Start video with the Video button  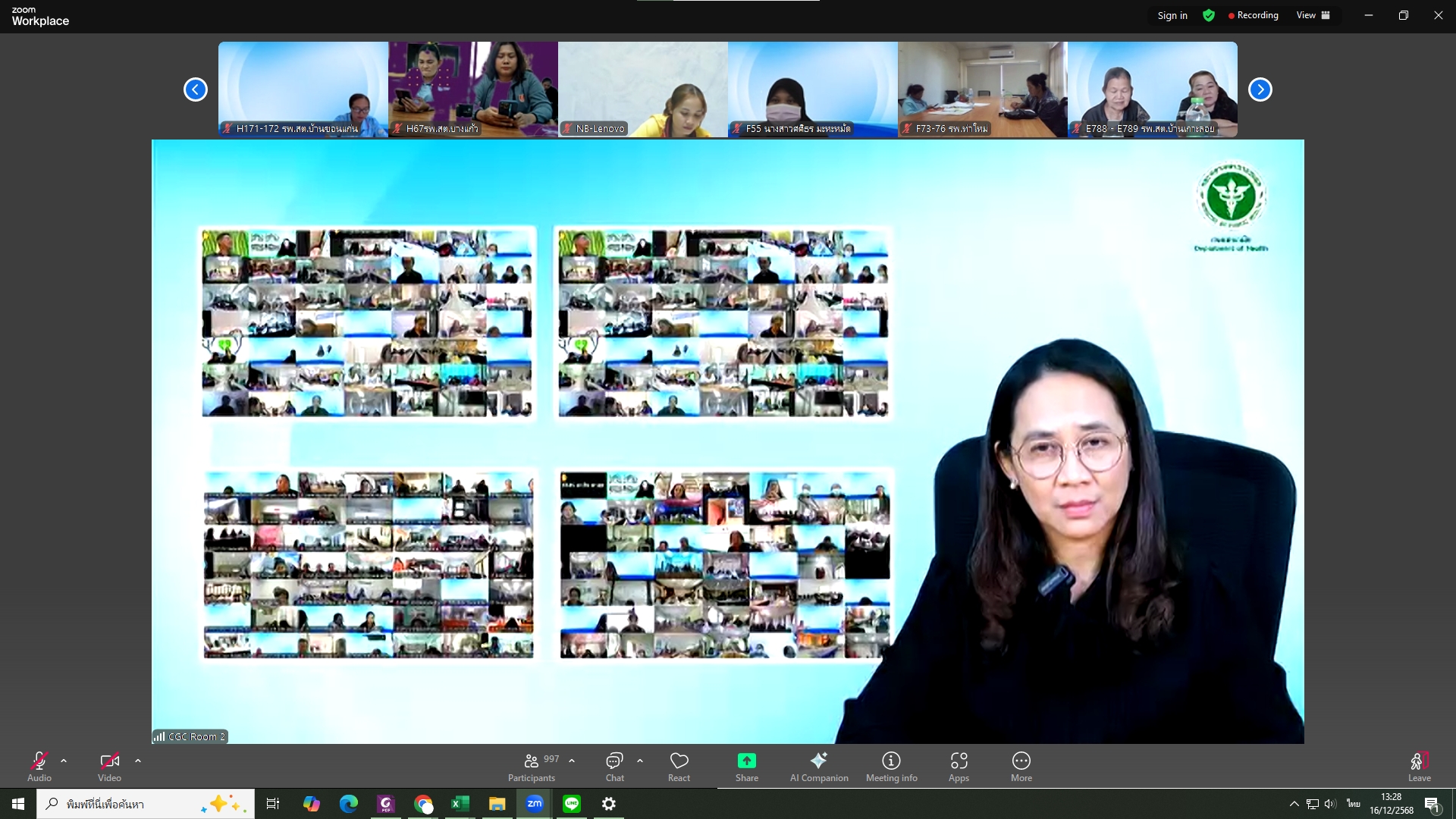(109, 766)
